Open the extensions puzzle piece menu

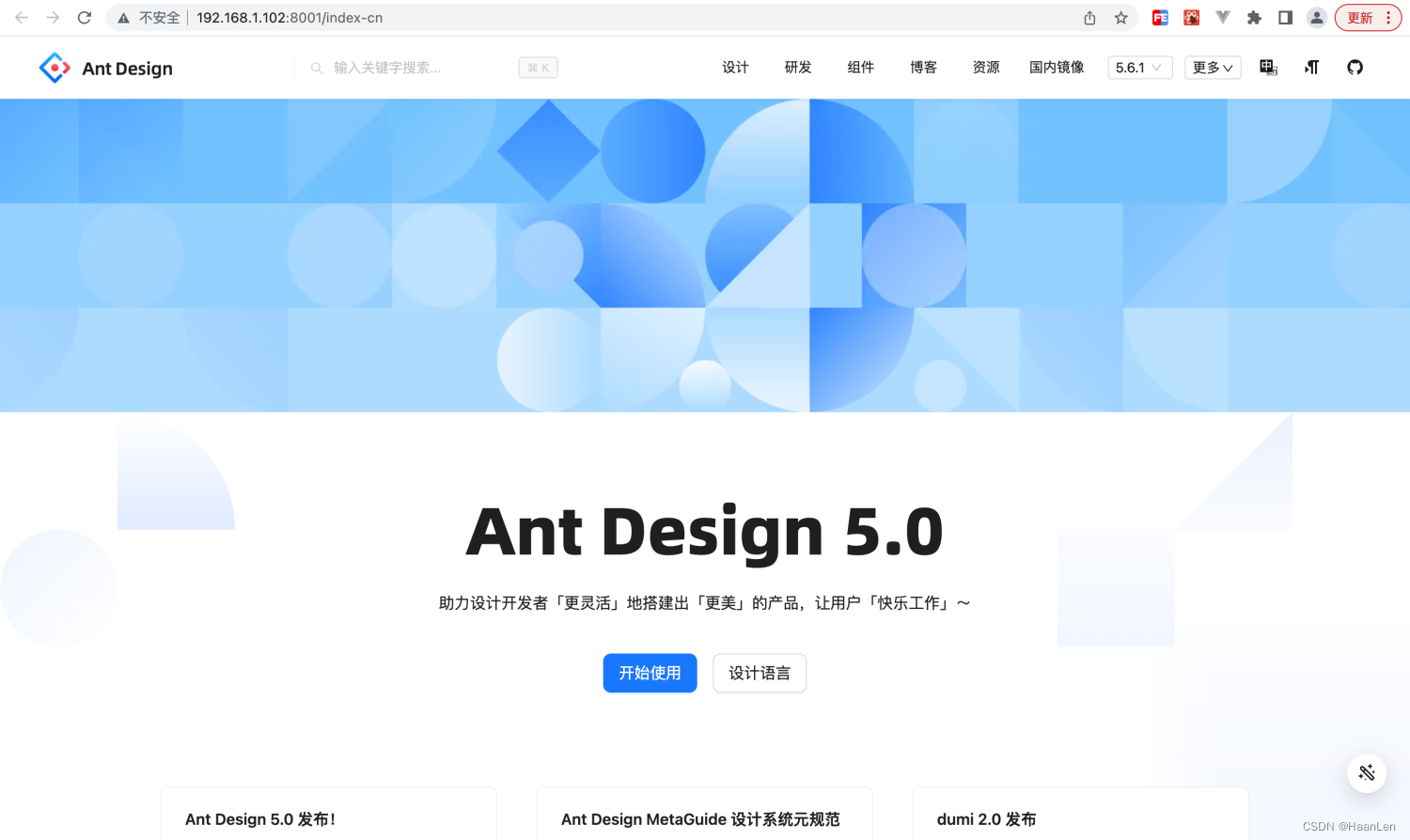click(x=1254, y=18)
